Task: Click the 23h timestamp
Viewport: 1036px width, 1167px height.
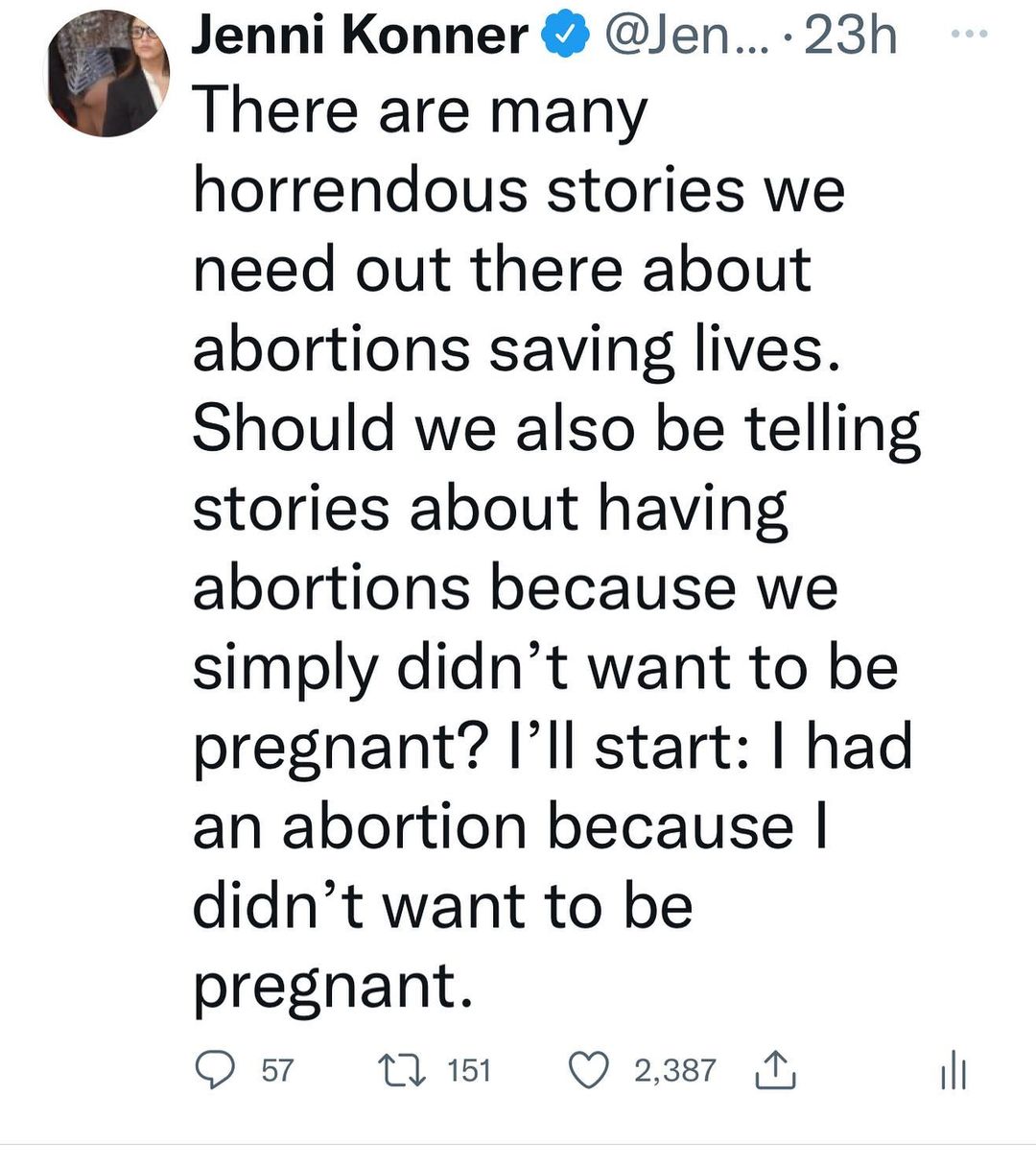Action: click(850, 36)
